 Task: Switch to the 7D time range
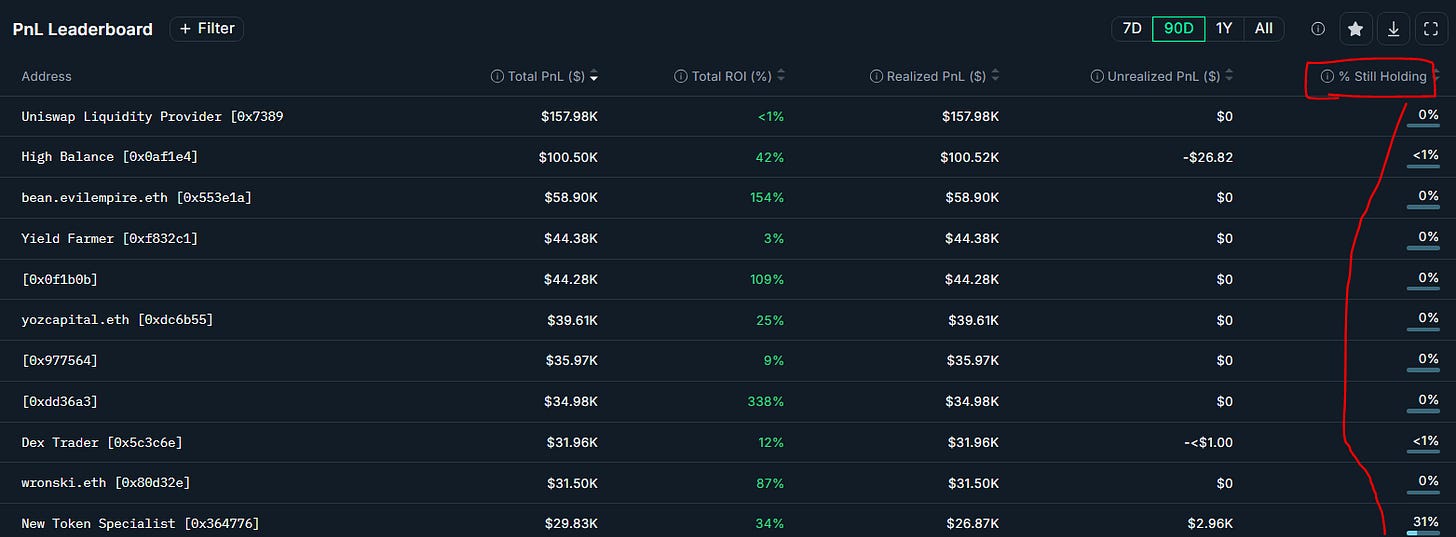[1132, 29]
